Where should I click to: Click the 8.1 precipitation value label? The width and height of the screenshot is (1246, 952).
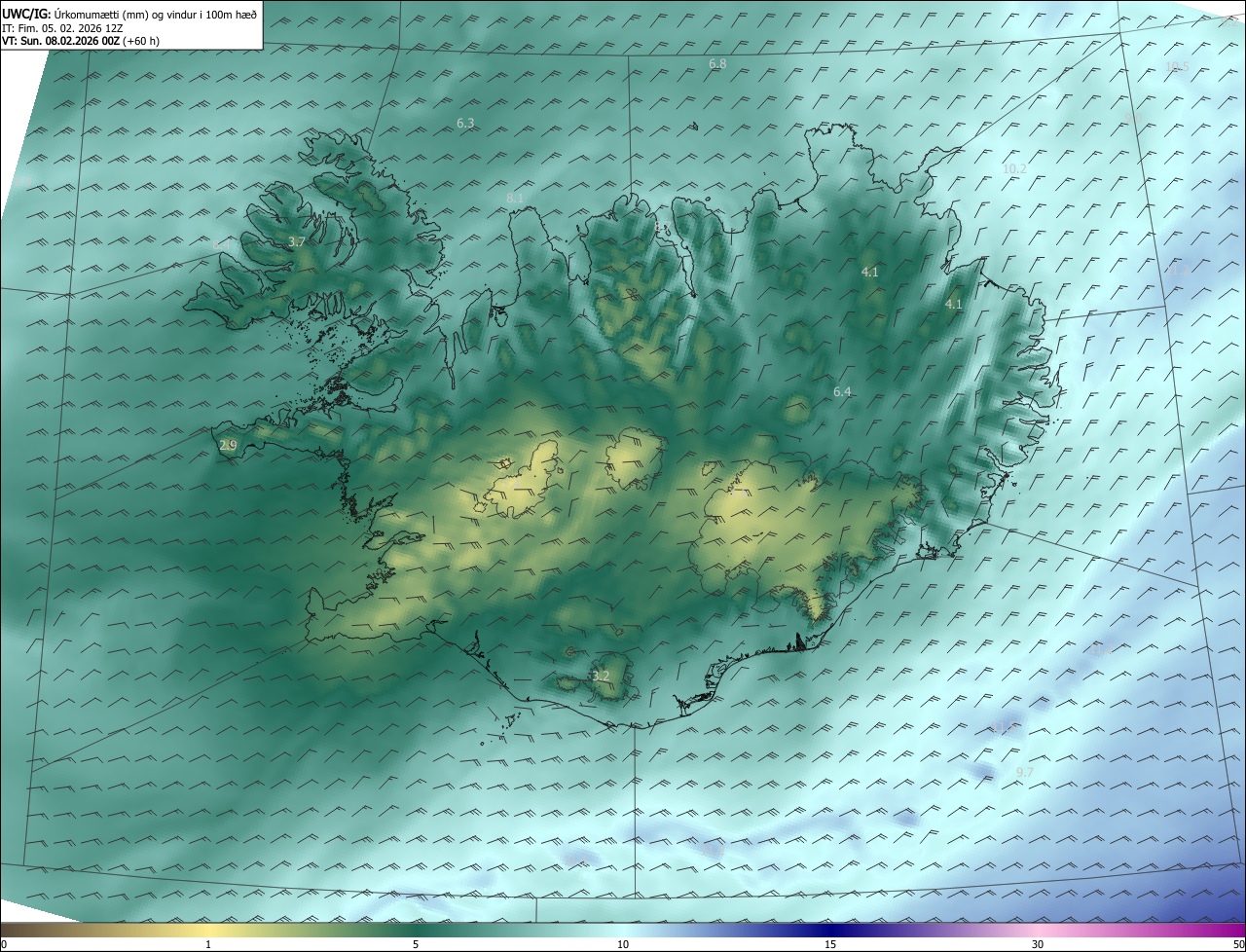(x=515, y=198)
